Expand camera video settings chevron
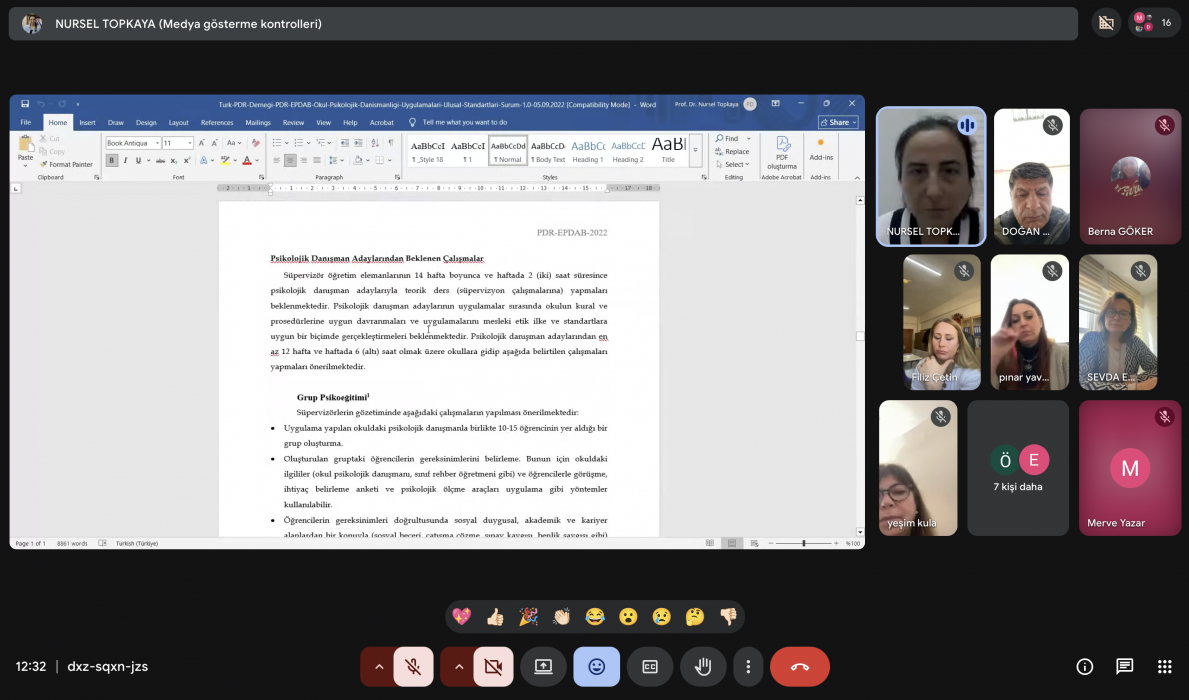The image size is (1189, 700). tap(458, 667)
